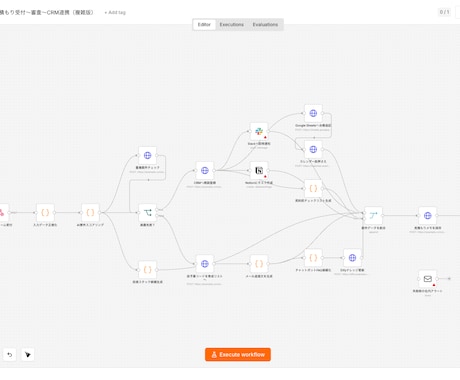Click the 0 / 1 counter badge
Image resolution: width=460 pixels, height=380 pixels.
click(x=444, y=12)
